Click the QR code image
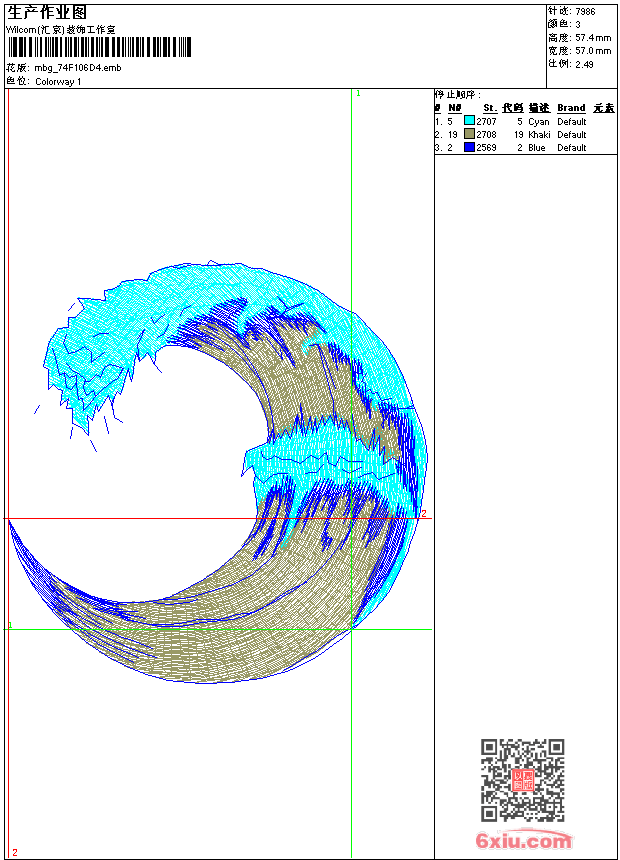The height and width of the screenshot is (860, 620). 522,780
